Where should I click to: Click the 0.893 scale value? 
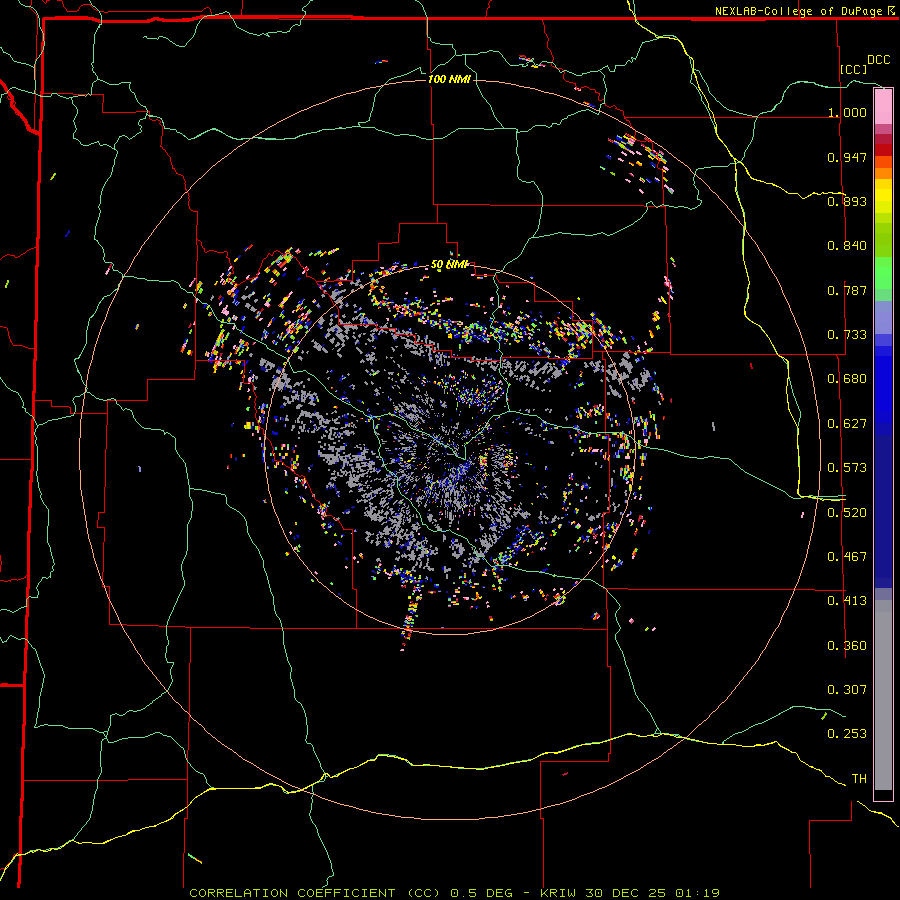(847, 201)
